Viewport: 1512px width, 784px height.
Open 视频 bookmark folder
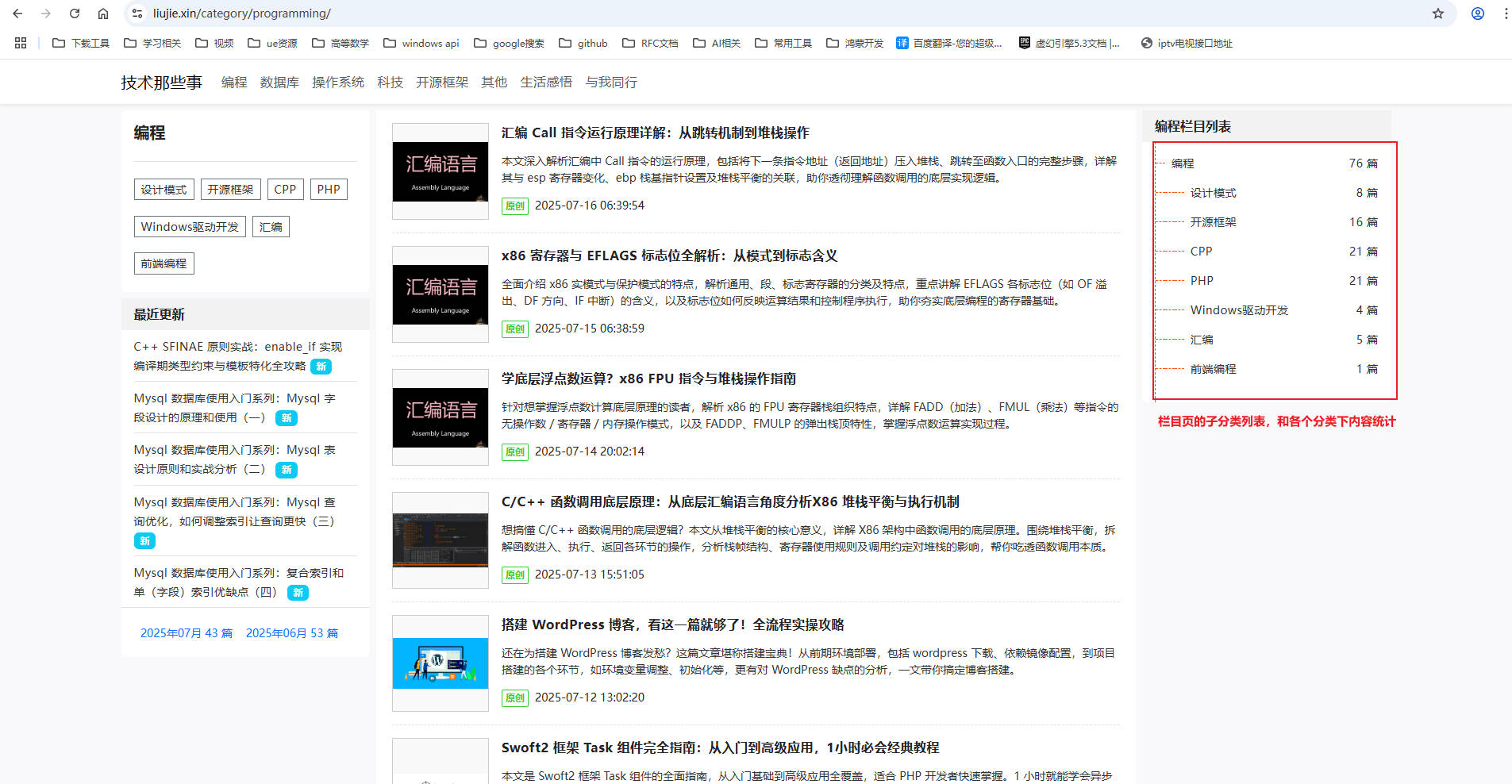coord(214,43)
